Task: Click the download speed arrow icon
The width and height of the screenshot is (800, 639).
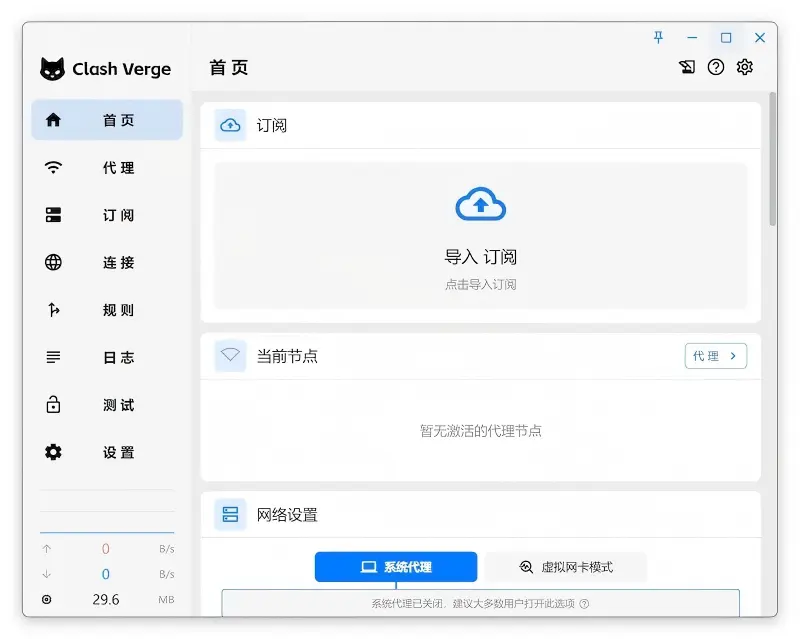Action: coord(46,574)
